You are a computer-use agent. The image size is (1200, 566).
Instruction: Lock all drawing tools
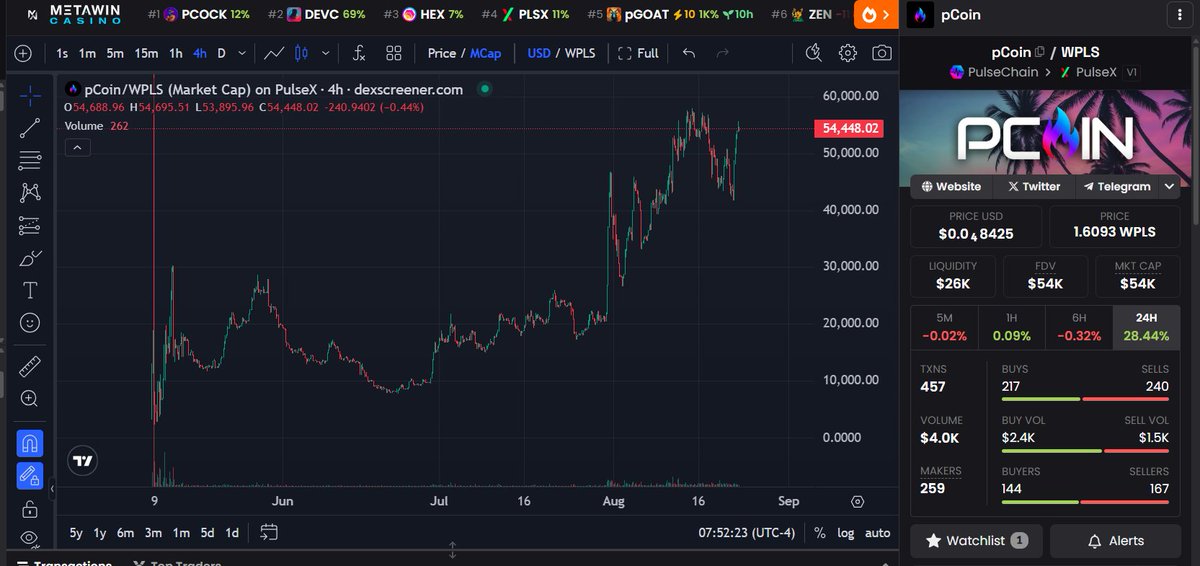[30, 508]
